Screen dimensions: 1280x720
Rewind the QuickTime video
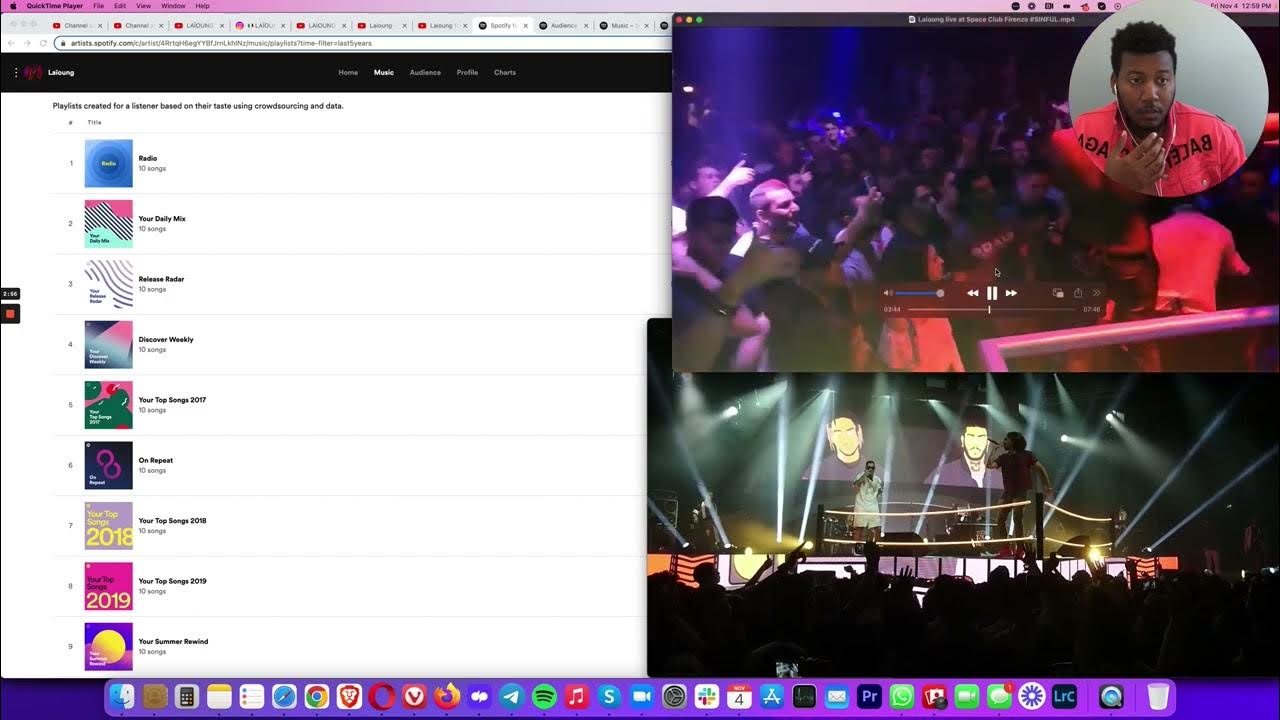pyautogui.click(x=973, y=293)
